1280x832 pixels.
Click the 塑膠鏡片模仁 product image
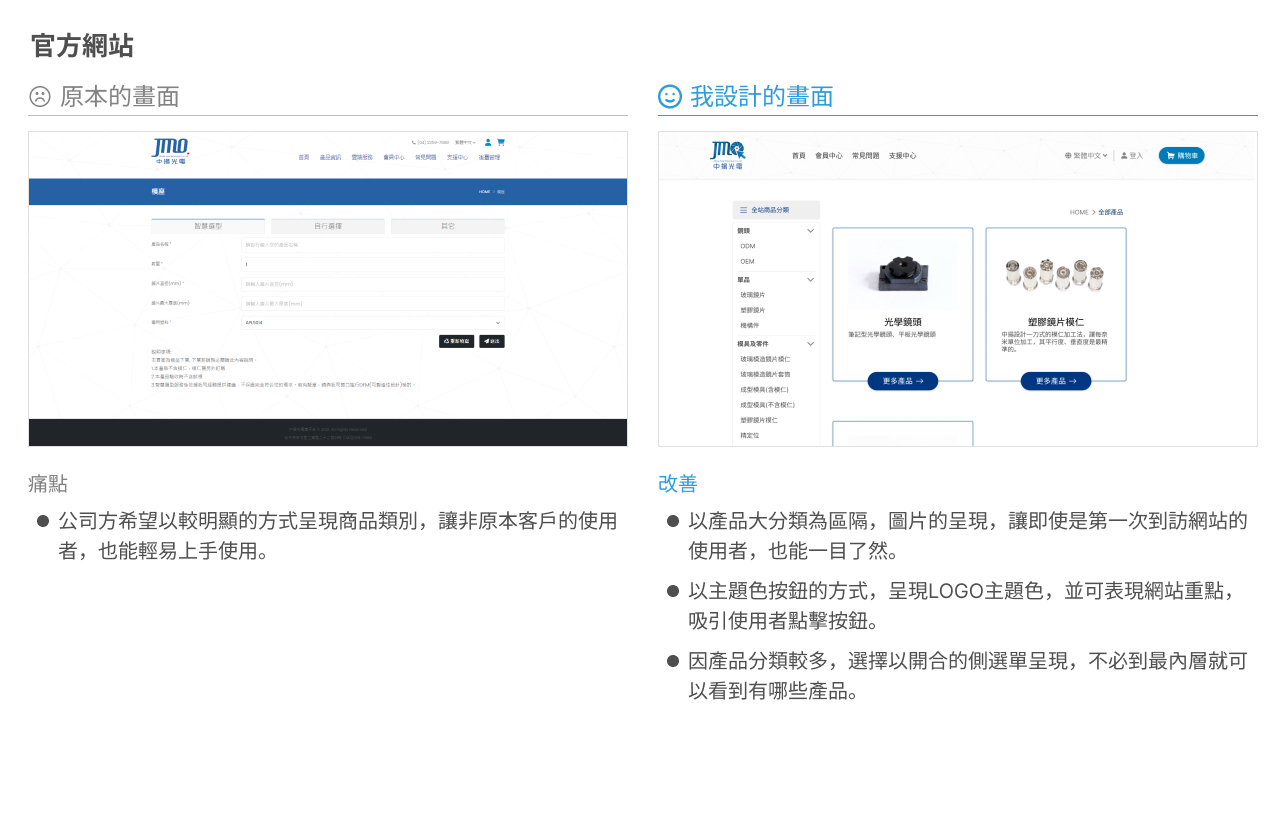pyautogui.click(x=1055, y=273)
